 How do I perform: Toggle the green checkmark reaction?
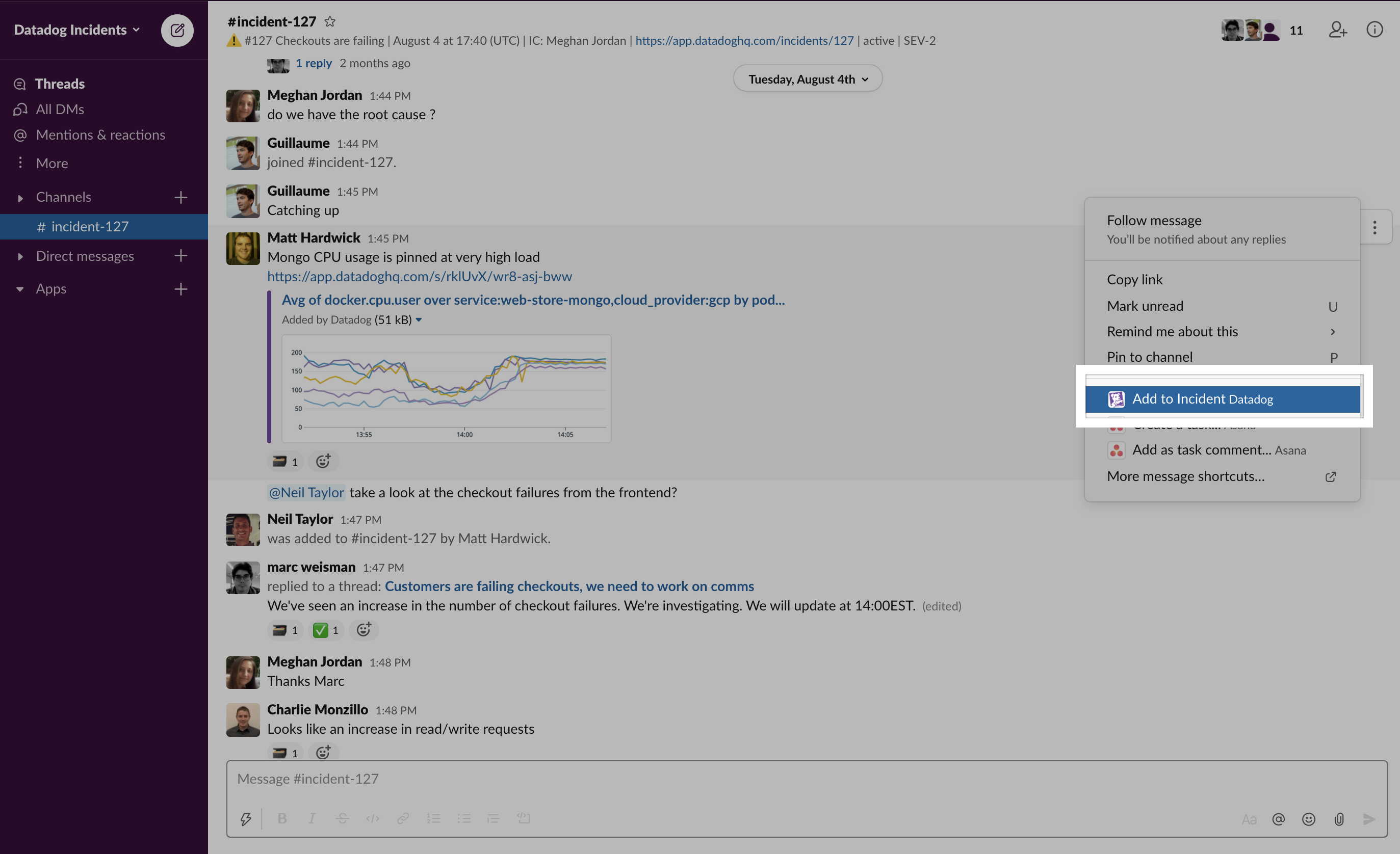pos(327,630)
